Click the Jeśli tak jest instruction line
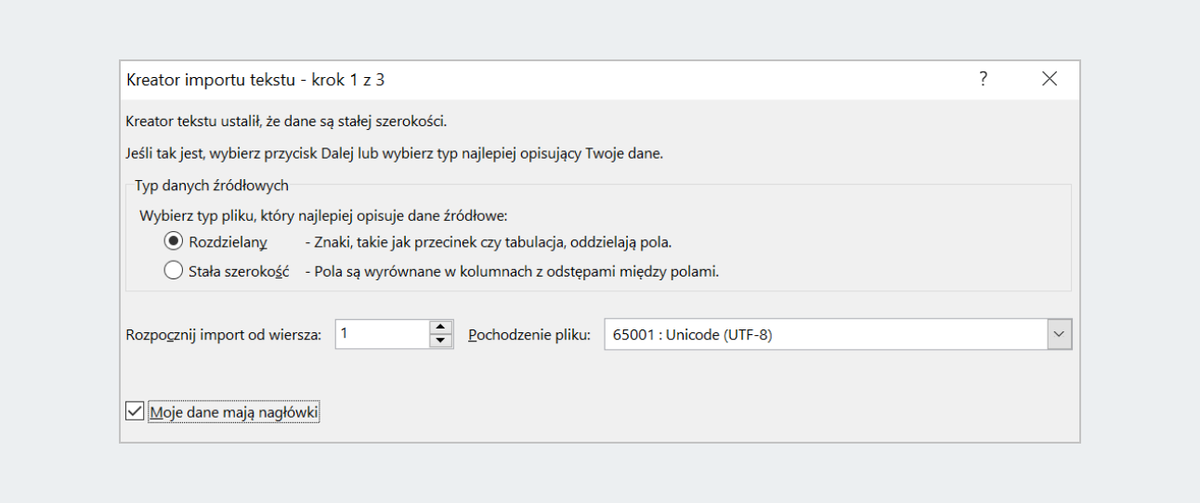 395,154
